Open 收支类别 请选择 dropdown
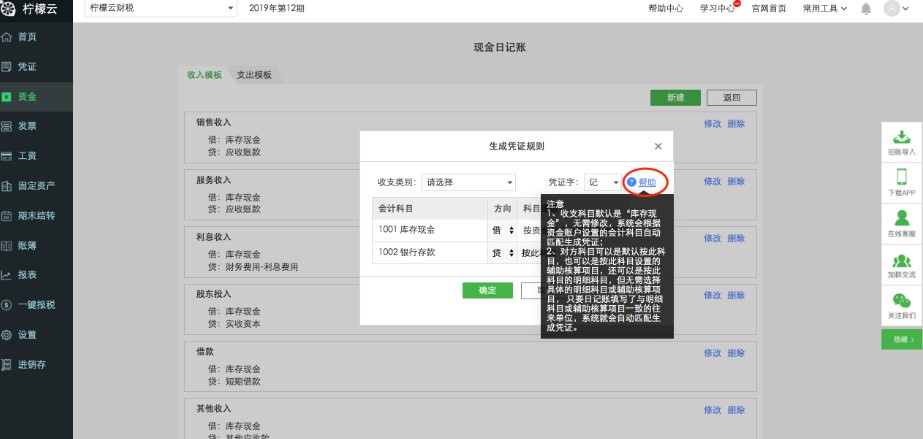This screenshot has width=923, height=439. pos(469,182)
